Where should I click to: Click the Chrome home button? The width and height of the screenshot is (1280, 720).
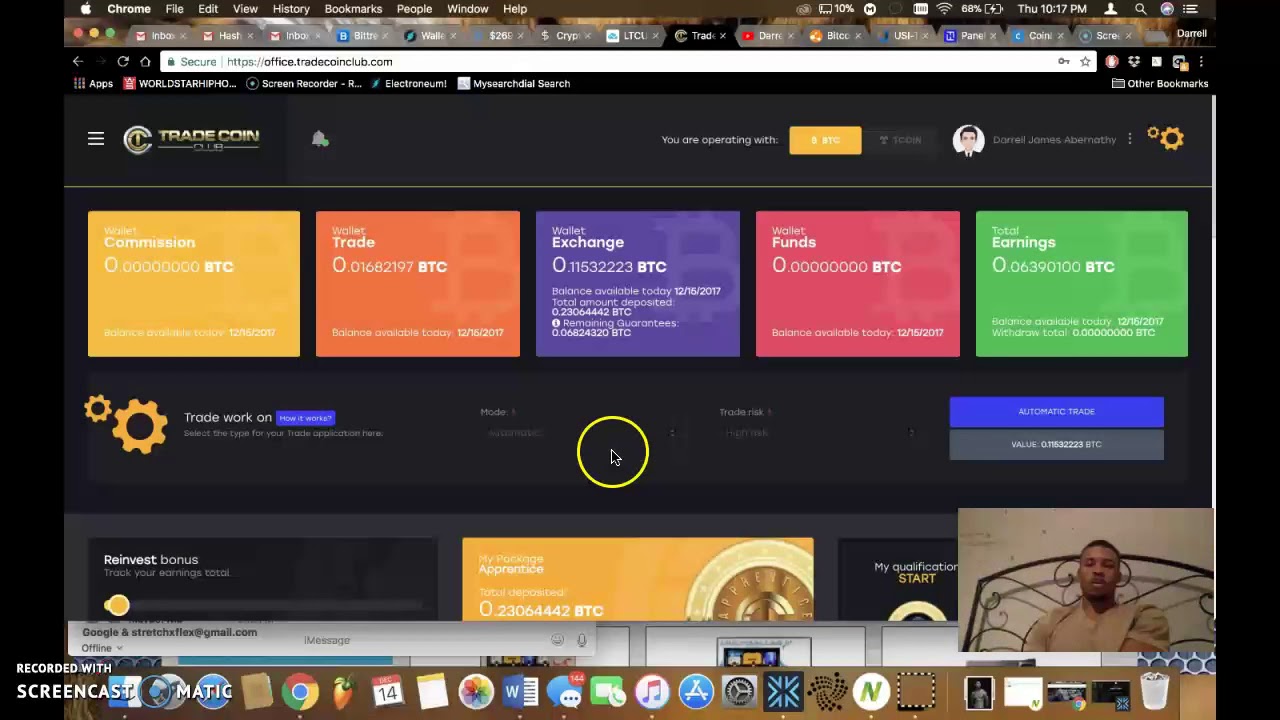coord(145,62)
